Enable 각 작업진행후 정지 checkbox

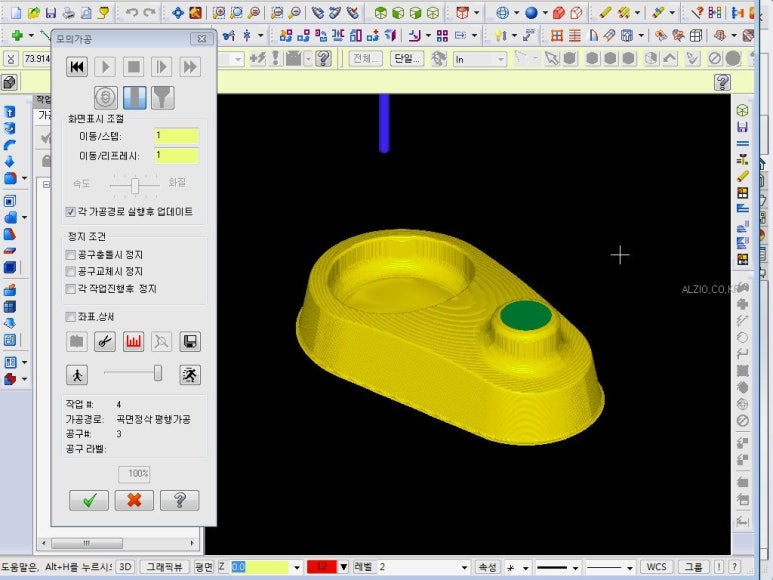[70, 289]
